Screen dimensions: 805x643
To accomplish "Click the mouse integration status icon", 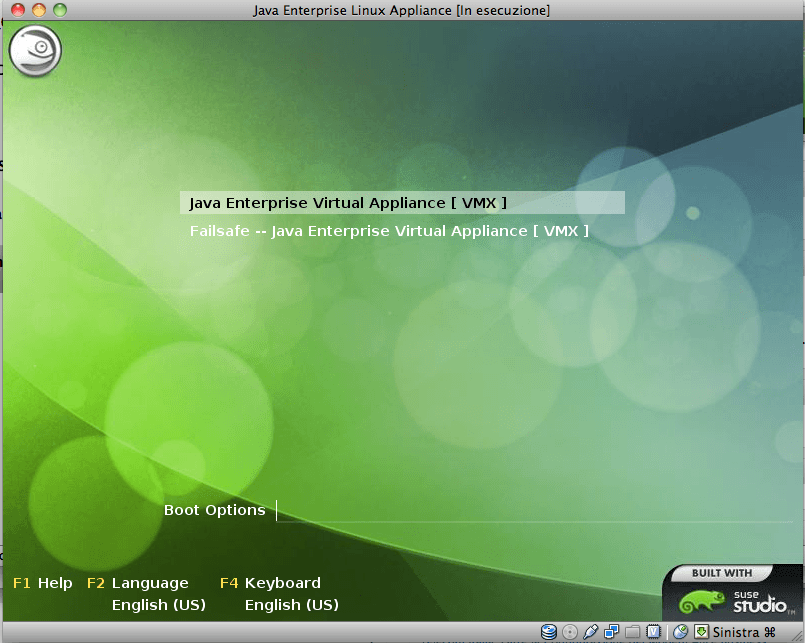I will (681, 632).
